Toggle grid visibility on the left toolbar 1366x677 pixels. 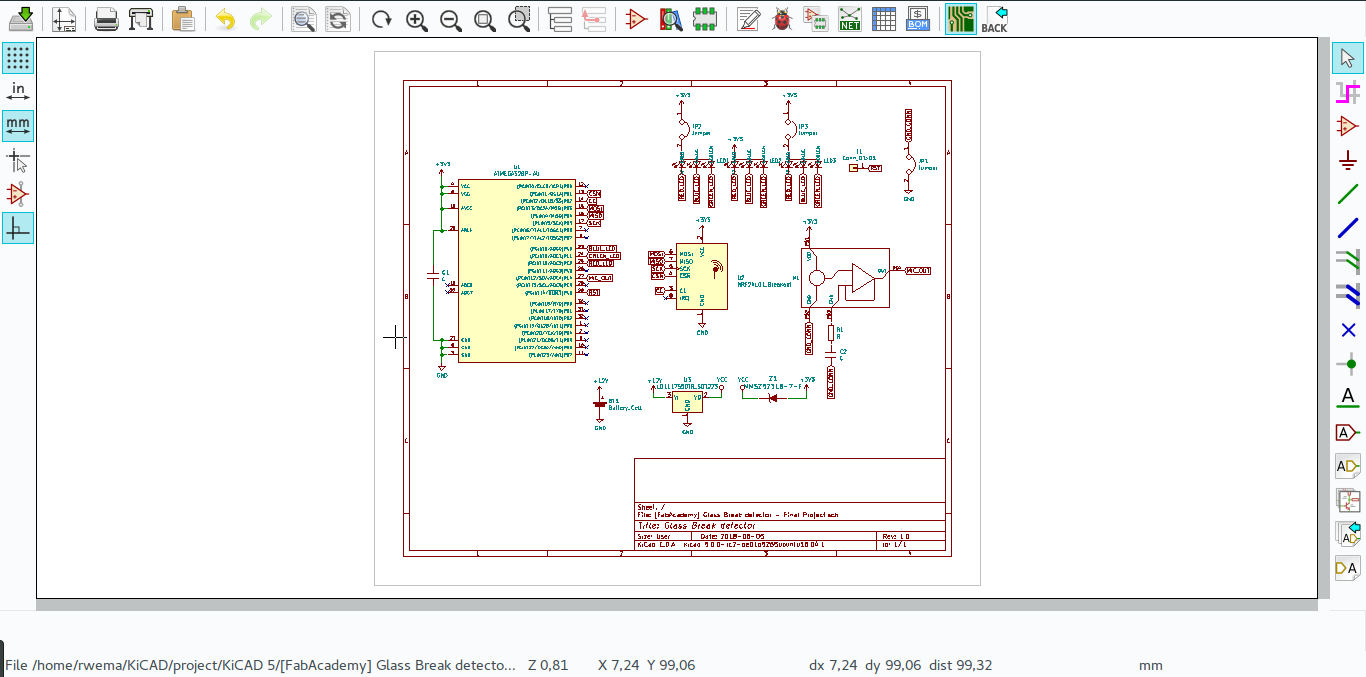click(17, 57)
